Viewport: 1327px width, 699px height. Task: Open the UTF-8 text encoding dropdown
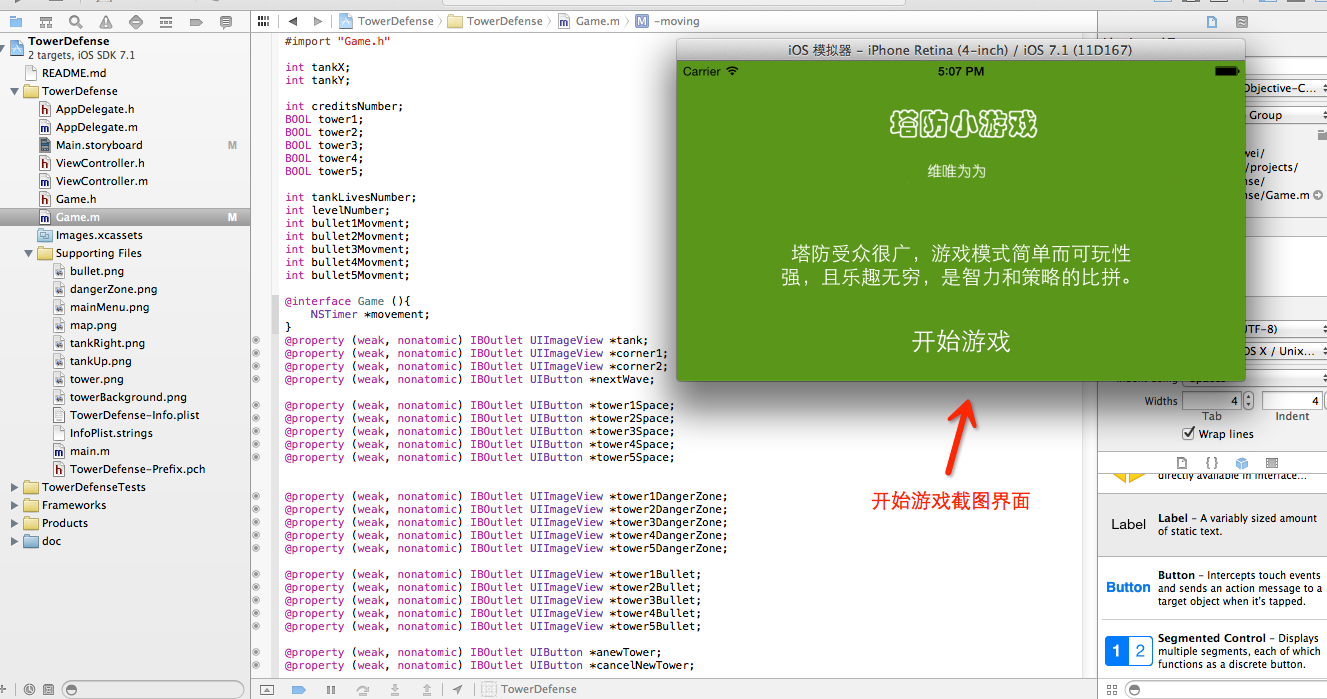click(1286, 329)
